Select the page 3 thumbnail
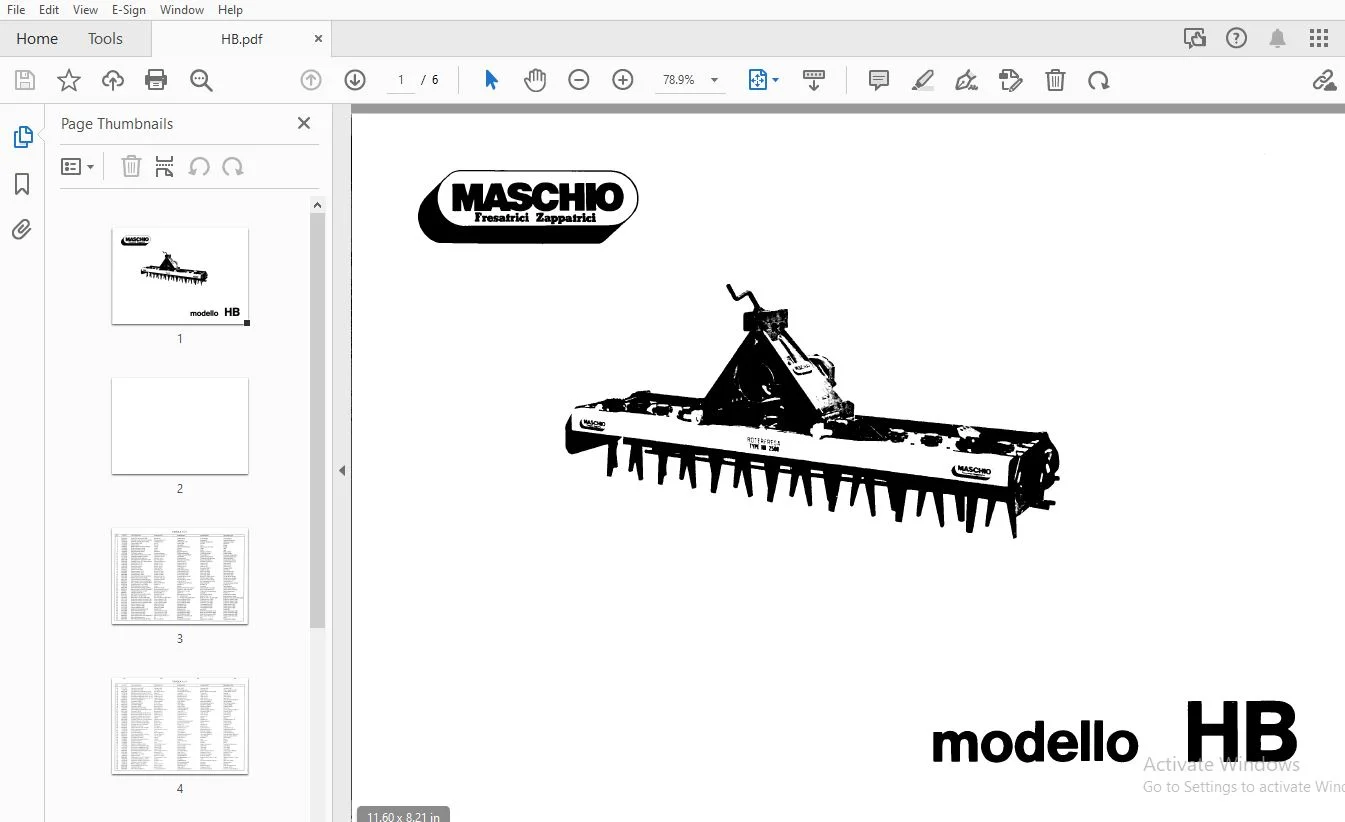This screenshot has width=1345, height=822. (x=180, y=576)
